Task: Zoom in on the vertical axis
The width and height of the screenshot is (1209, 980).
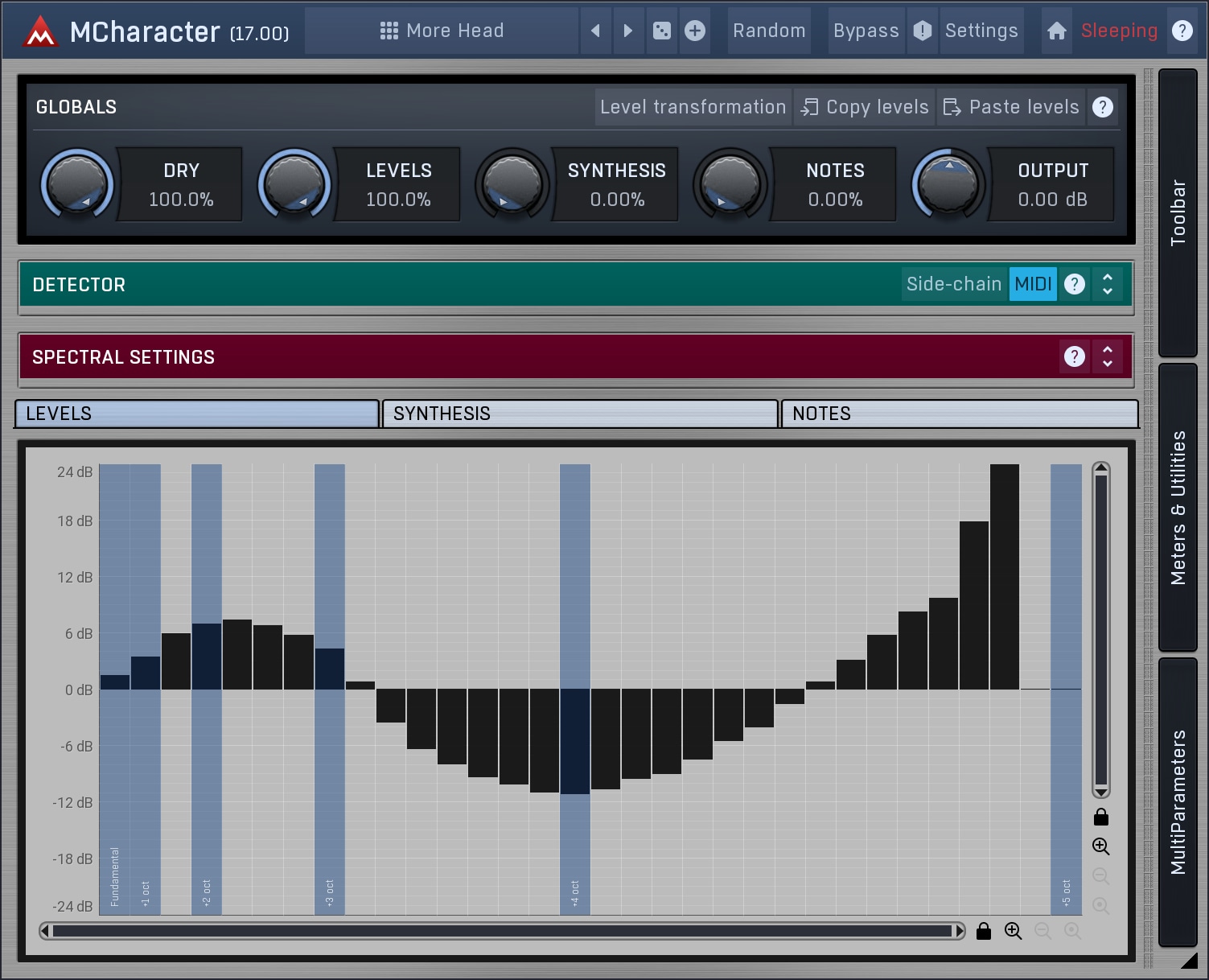Action: click(x=1100, y=846)
